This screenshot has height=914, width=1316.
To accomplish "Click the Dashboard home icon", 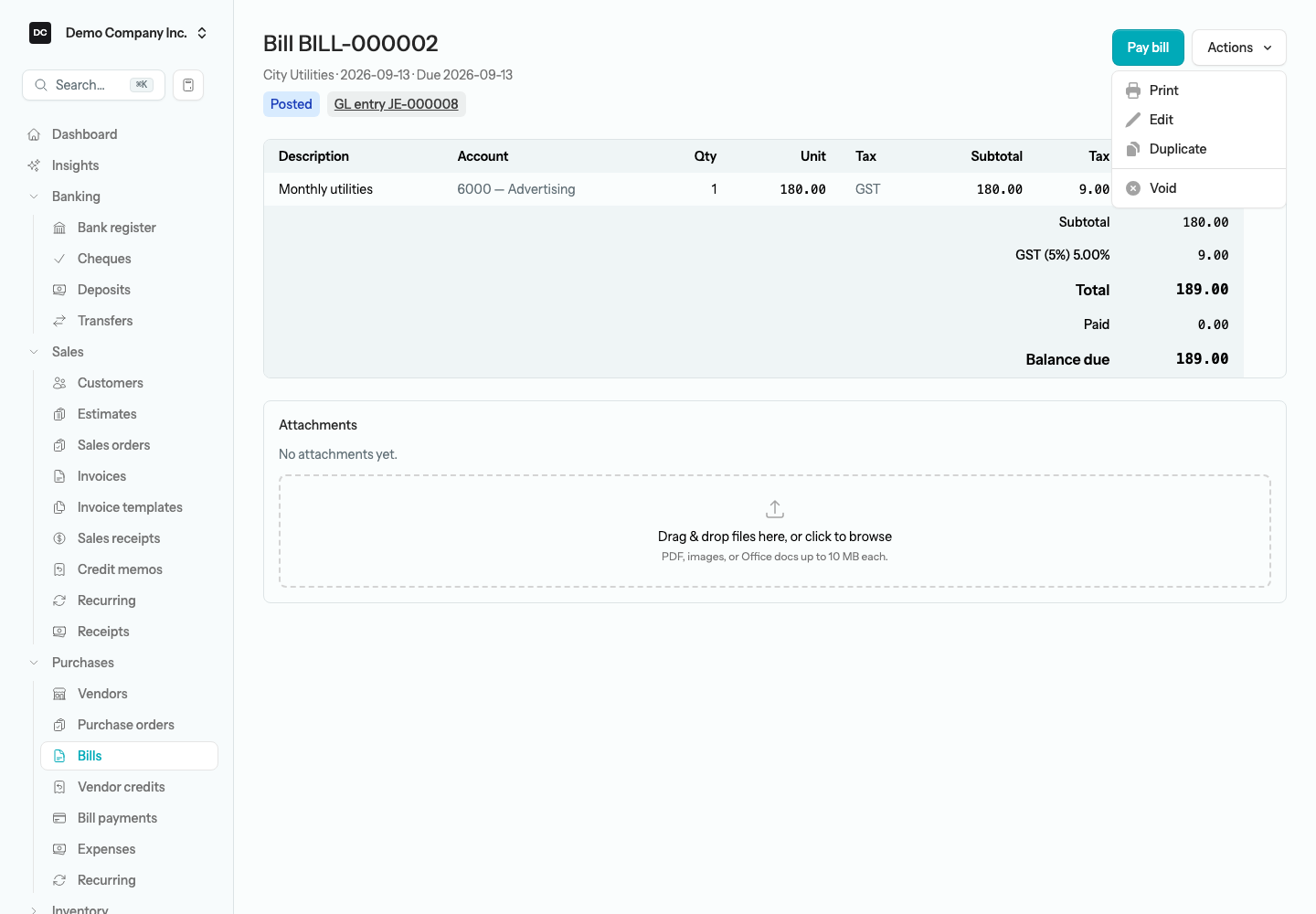I will point(34,134).
